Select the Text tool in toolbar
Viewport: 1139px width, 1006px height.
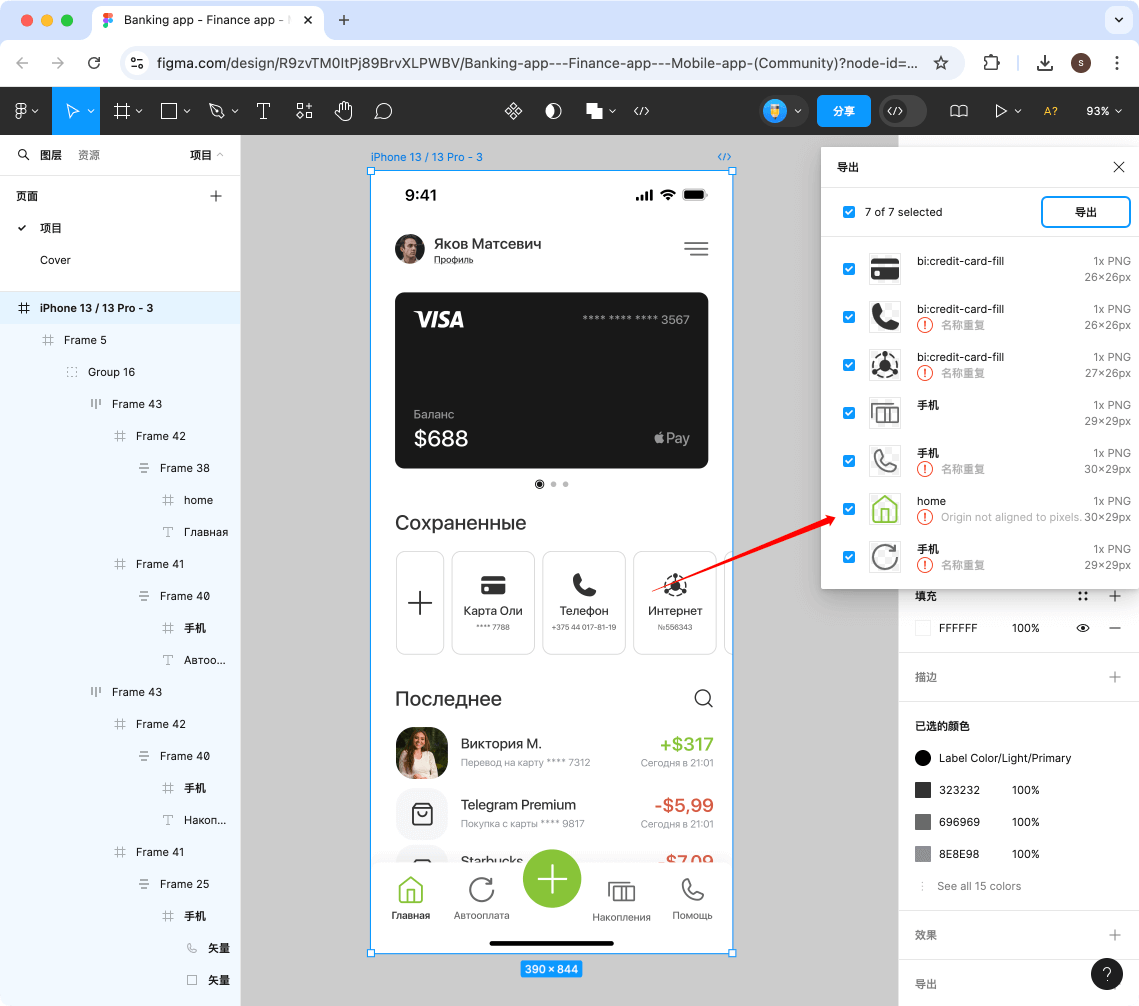pyautogui.click(x=264, y=111)
